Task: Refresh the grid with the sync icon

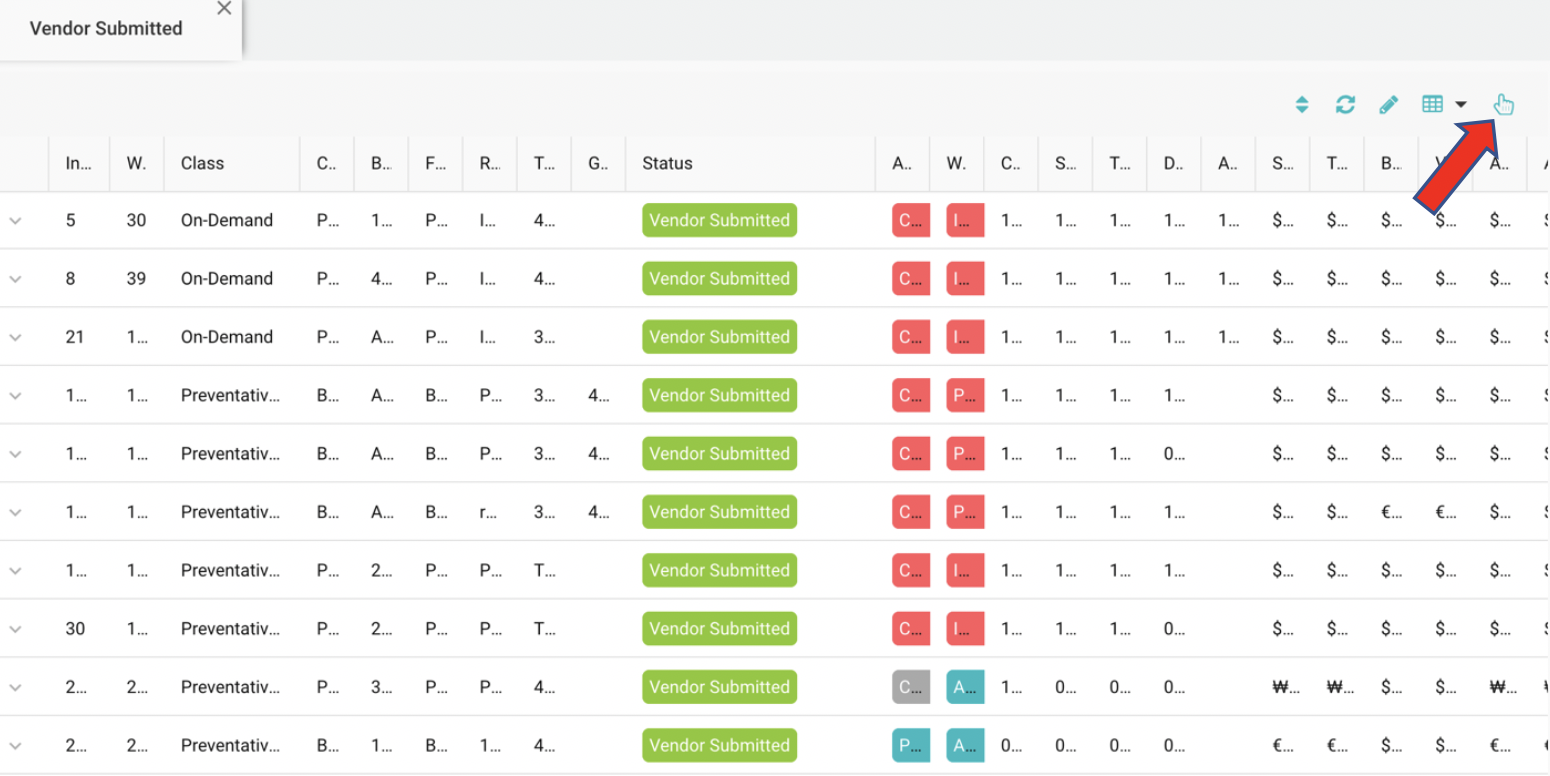Action: click(x=1345, y=105)
